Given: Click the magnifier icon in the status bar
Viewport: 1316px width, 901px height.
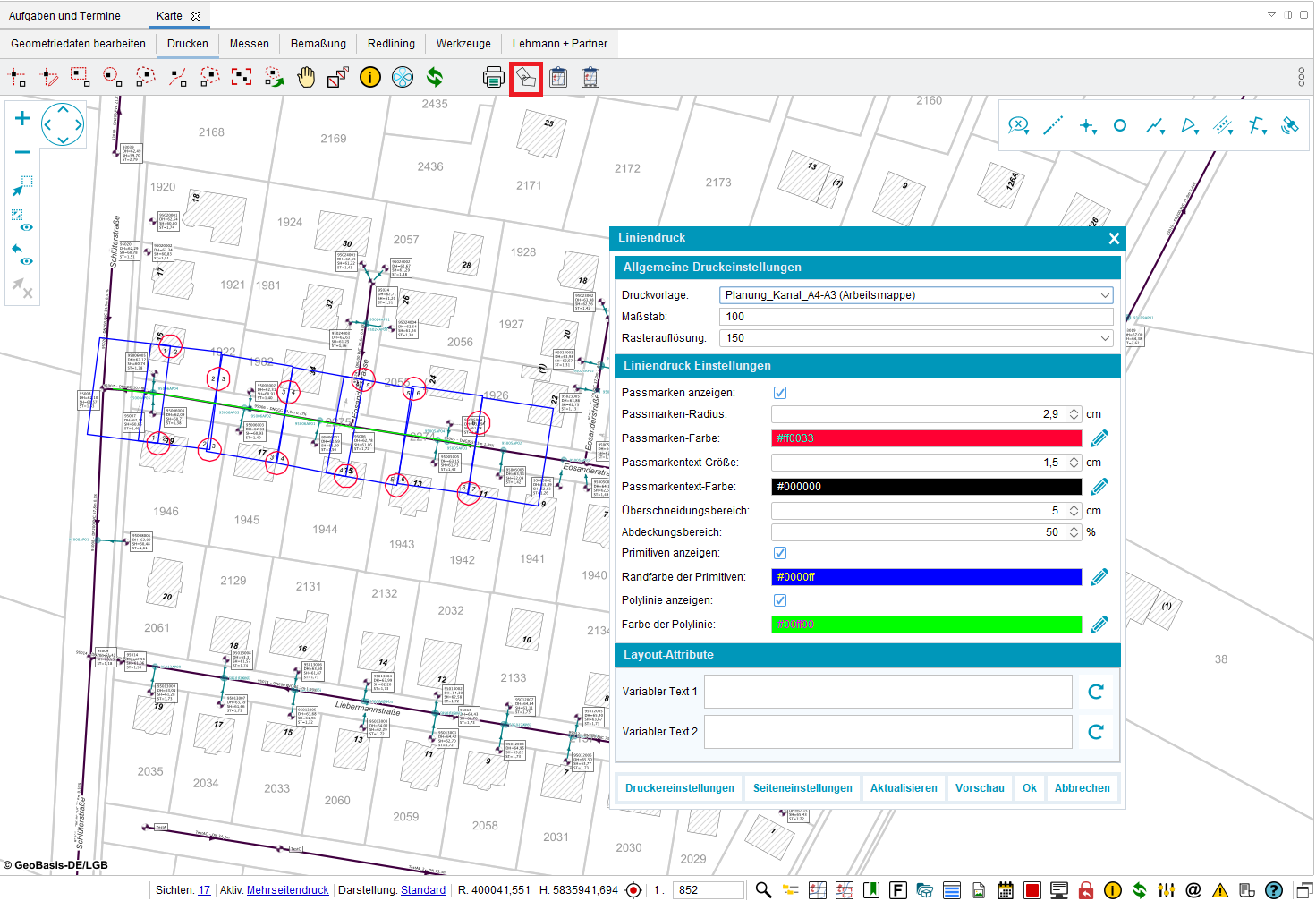Looking at the screenshot, I should tap(763, 890).
